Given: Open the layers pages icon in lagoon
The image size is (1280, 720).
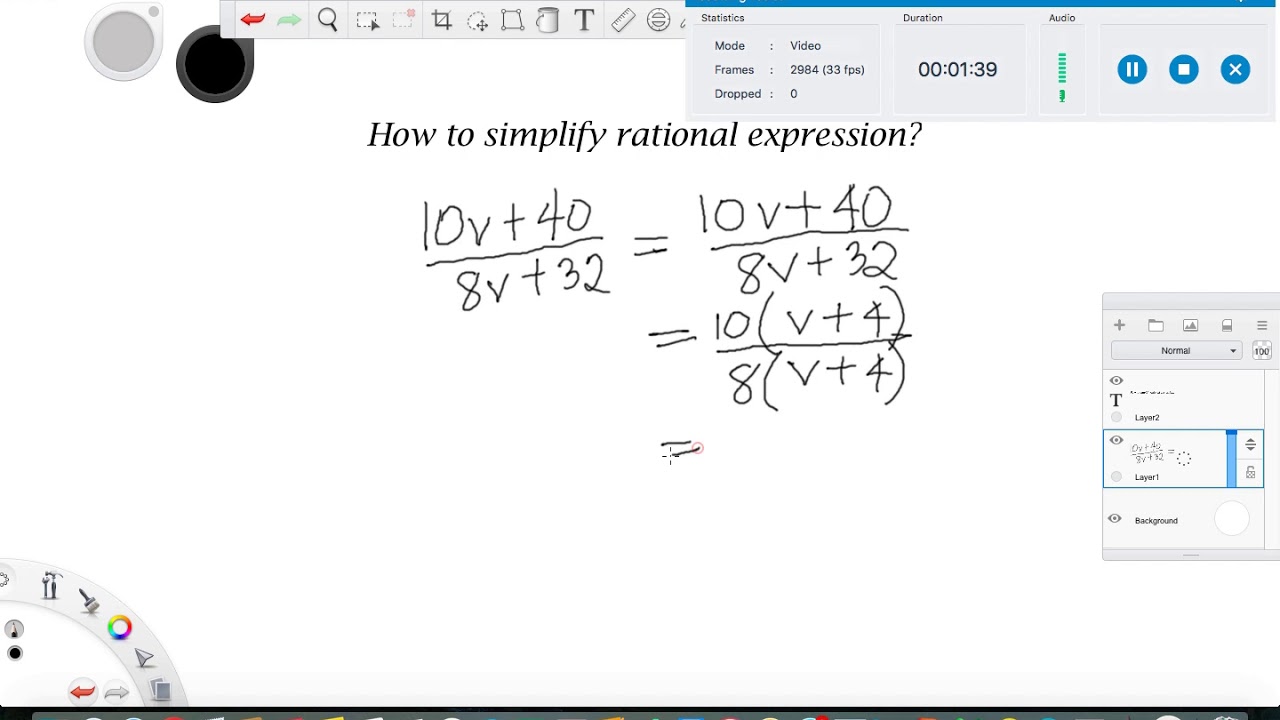Looking at the screenshot, I should pos(160,689).
